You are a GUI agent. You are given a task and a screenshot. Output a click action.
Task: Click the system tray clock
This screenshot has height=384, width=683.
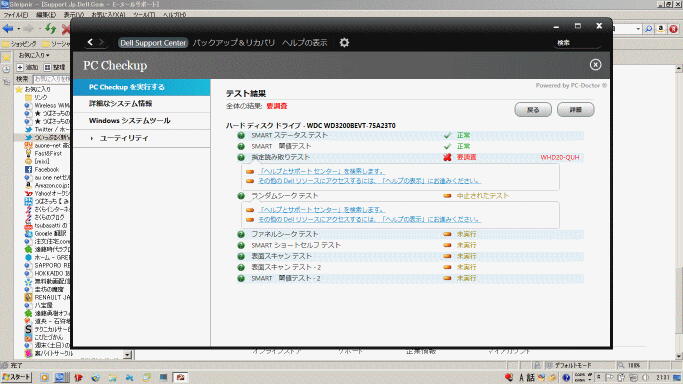tap(663, 377)
